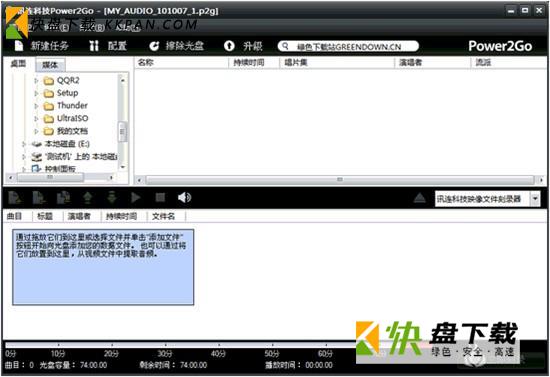Click the 剩余时间 74:00.00 status text
550x377 pixels.
pos(173,365)
